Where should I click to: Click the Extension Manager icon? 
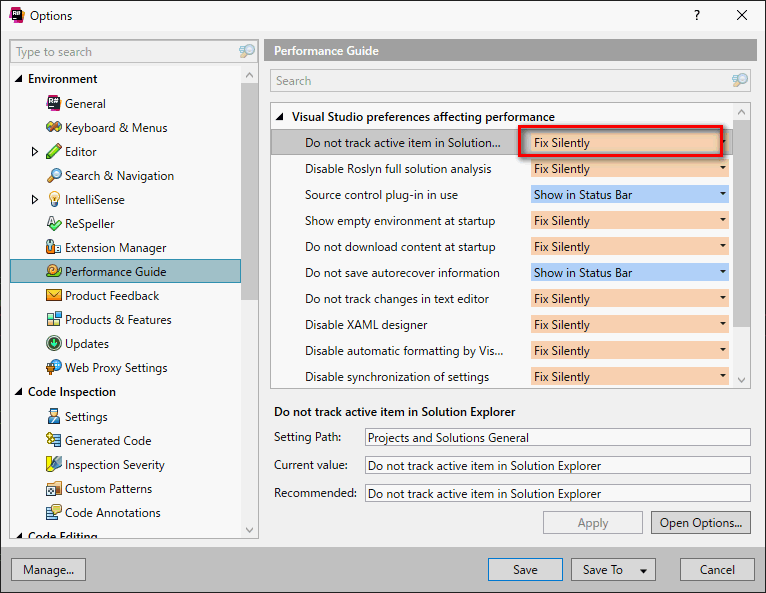(x=53, y=247)
